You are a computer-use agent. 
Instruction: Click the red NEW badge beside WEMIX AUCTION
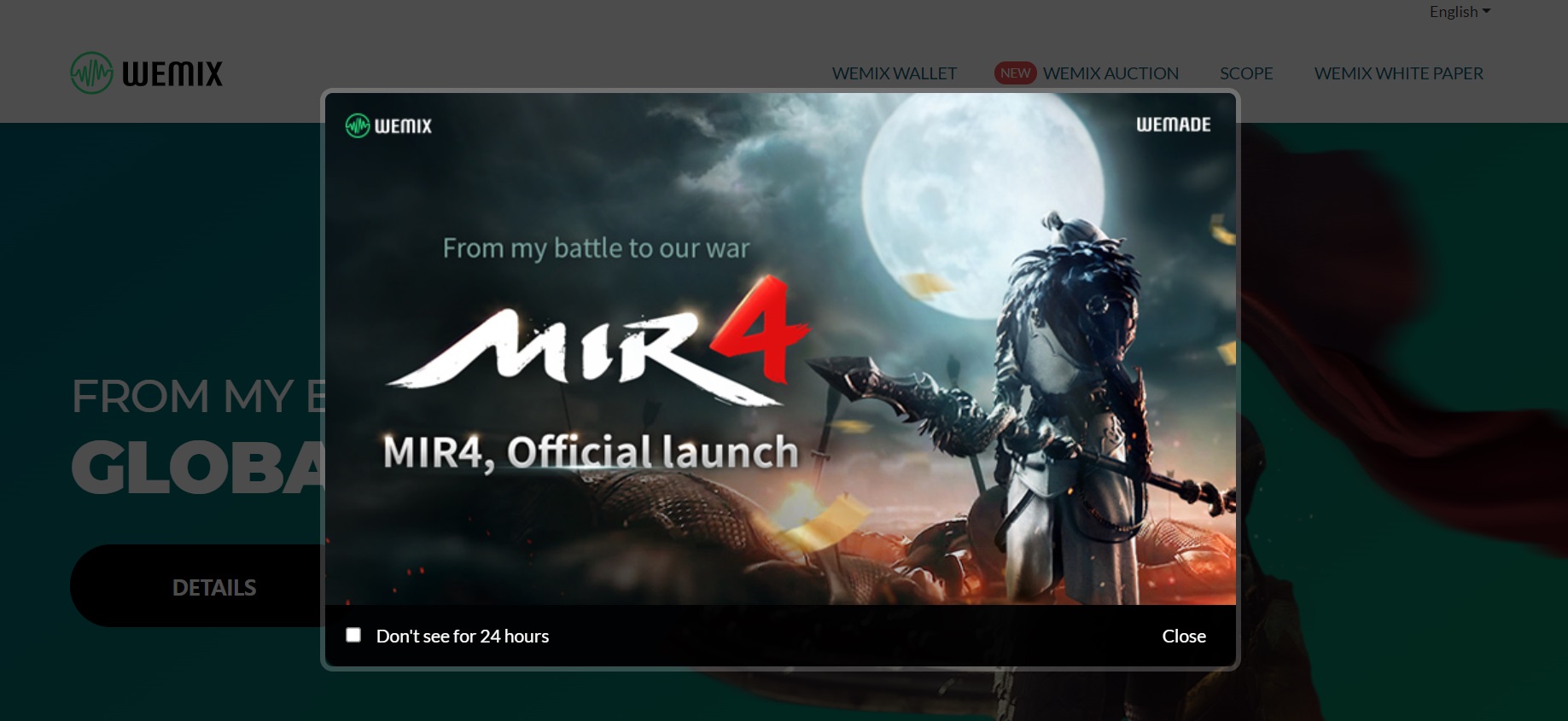[x=1015, y=73]
